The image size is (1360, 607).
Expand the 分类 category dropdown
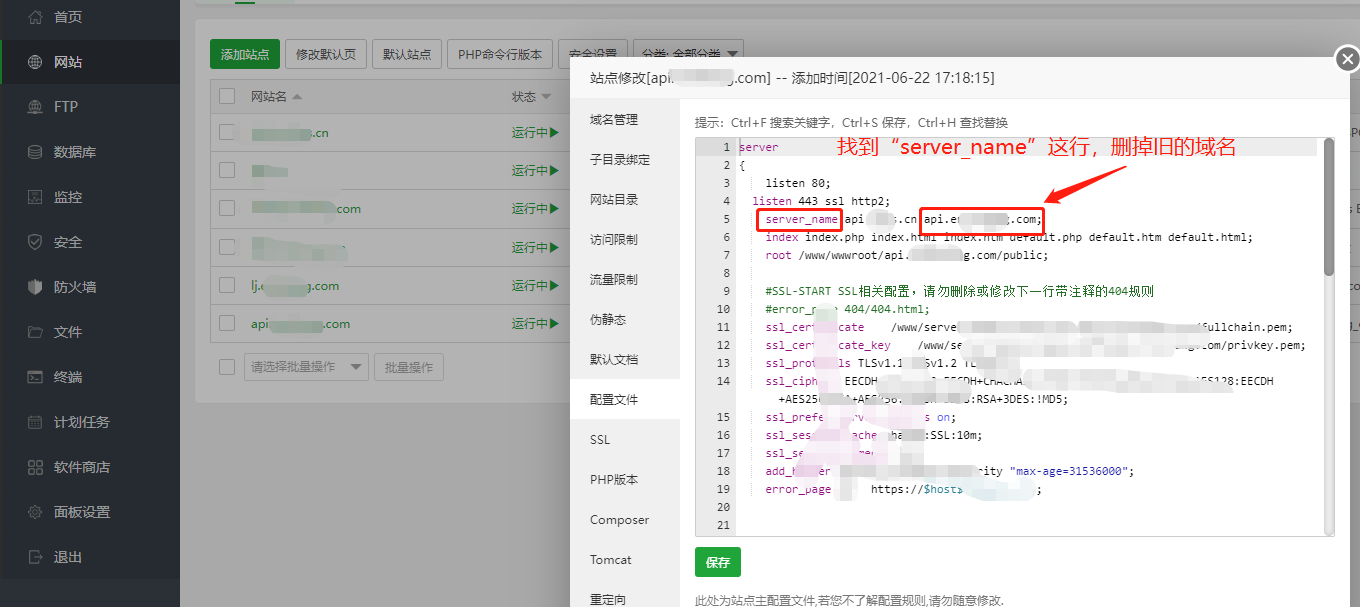688,54
